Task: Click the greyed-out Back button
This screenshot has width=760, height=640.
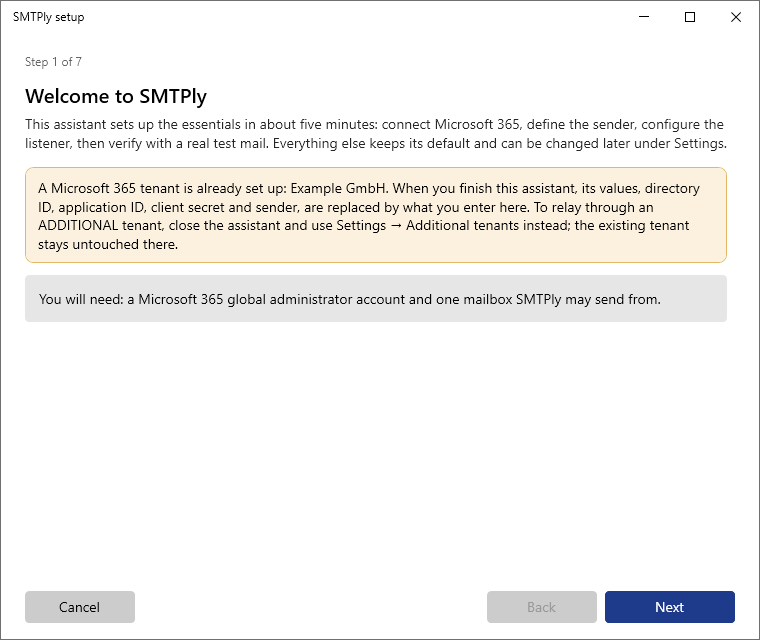Action: tap(541, 607)
